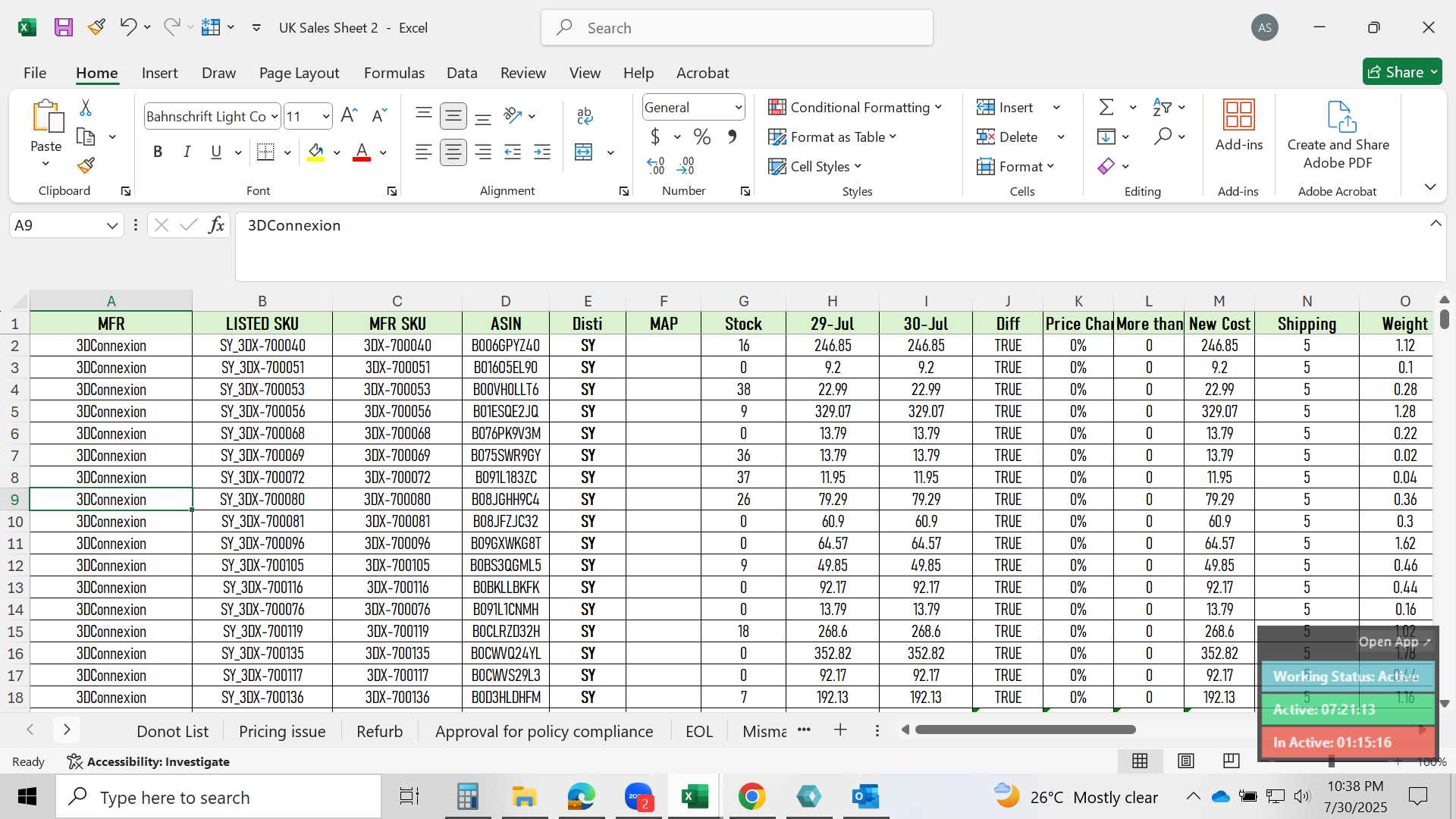The height and width of the screenshot is (819, 1456).
Task: Expand Format as Table dropdown
Action: pos(893,136)
